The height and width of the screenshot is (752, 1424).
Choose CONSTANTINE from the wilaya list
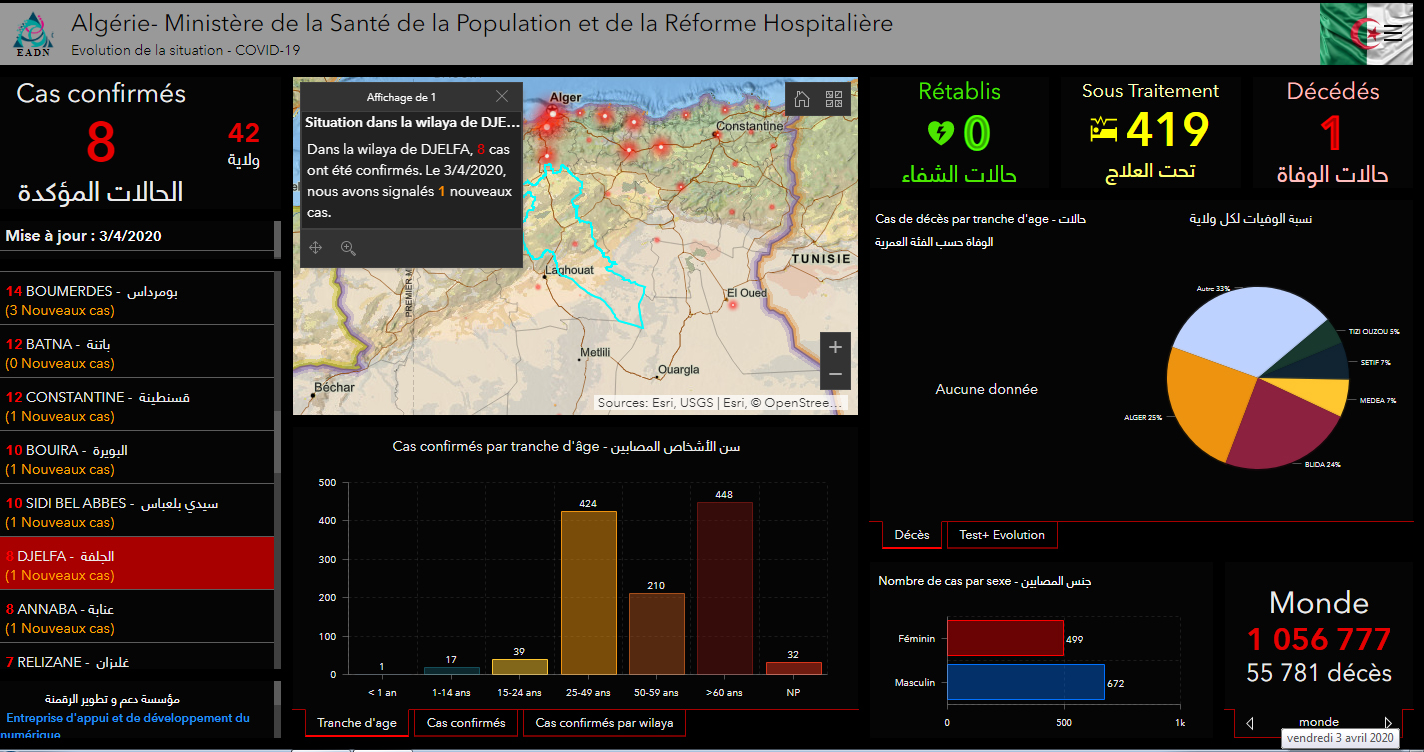137,406
